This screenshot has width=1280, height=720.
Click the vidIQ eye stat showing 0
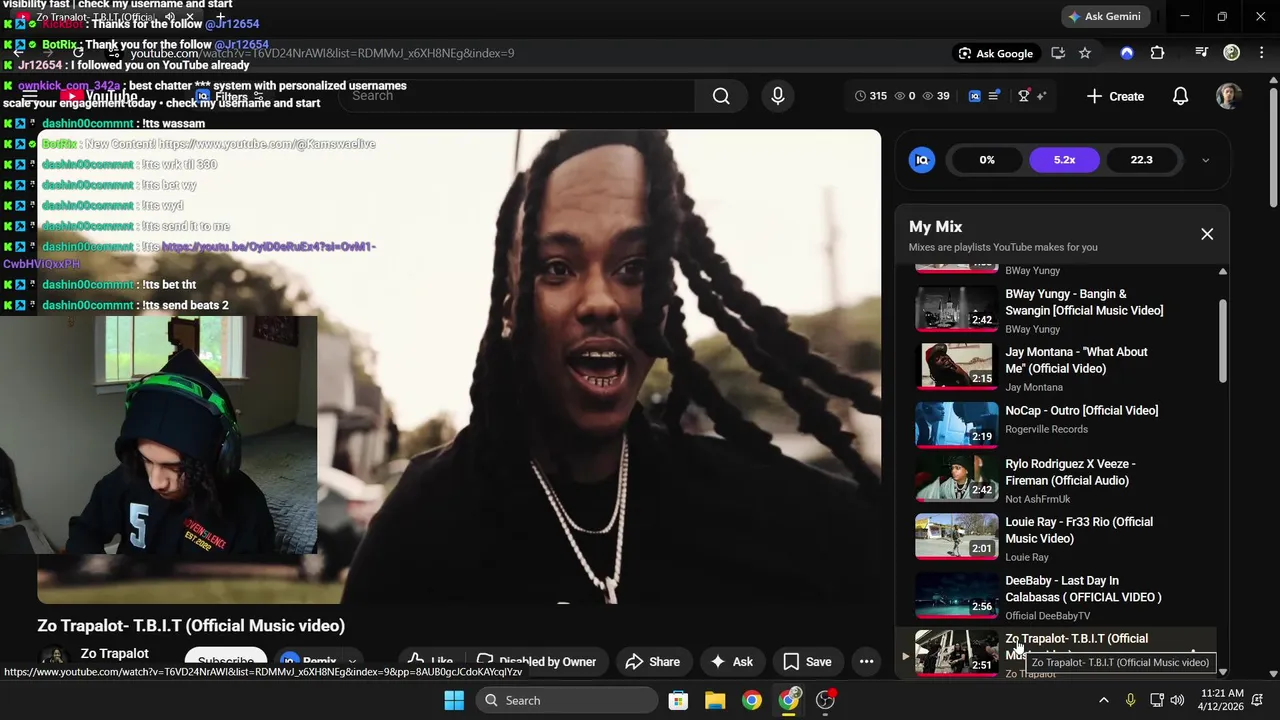905,96
